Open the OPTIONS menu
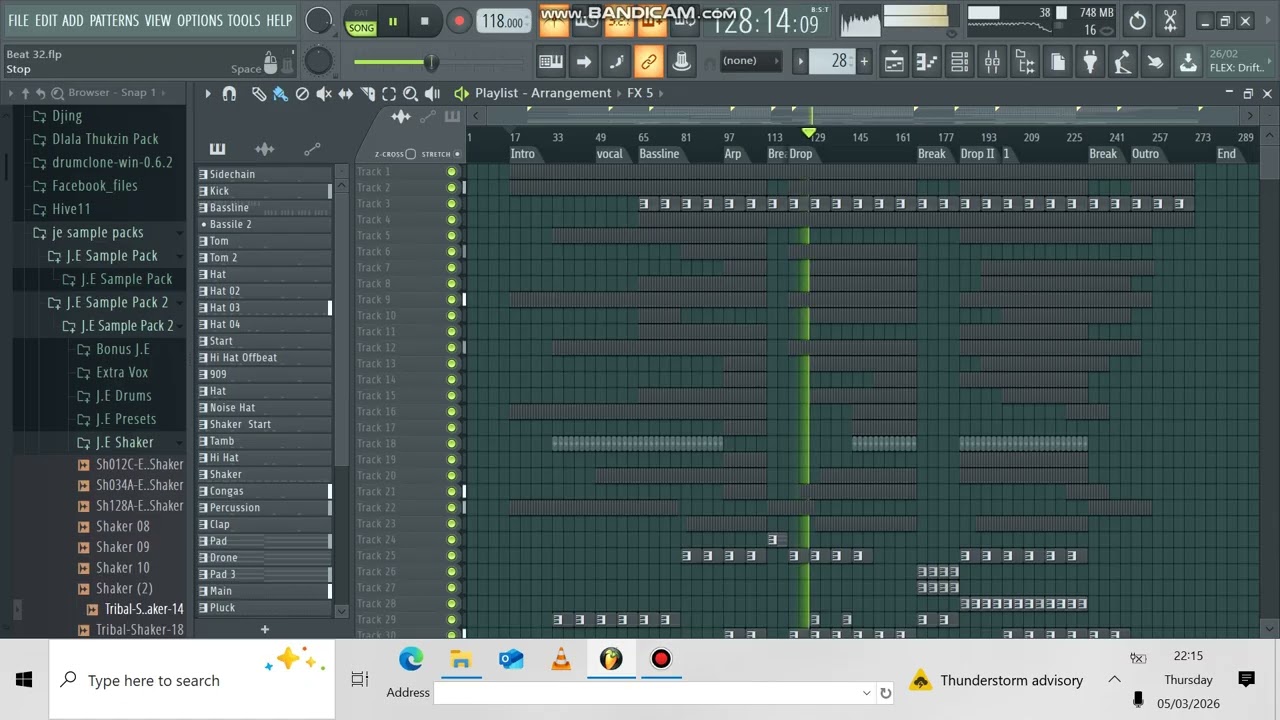This screenshot has width=1280, height=720. 200,20
